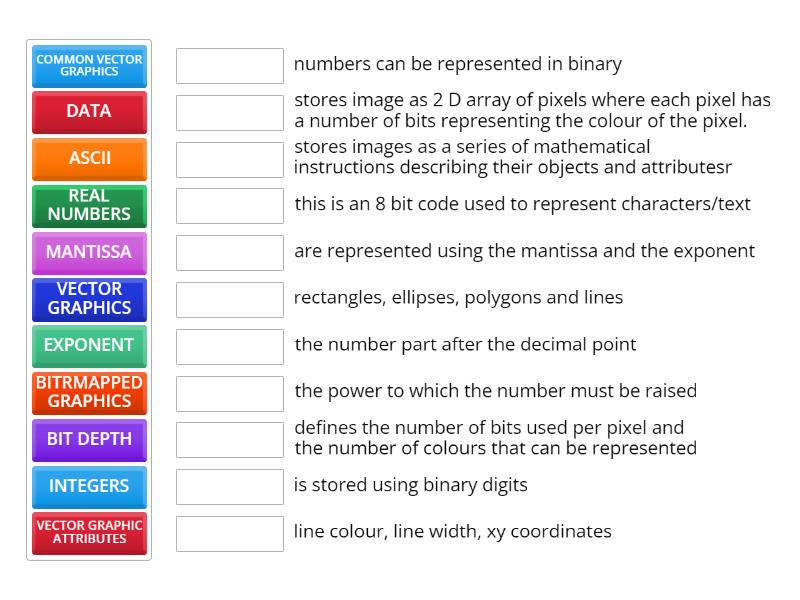
Task: Select the BIT DEPTH tile
Action: [x=89, y=439]
